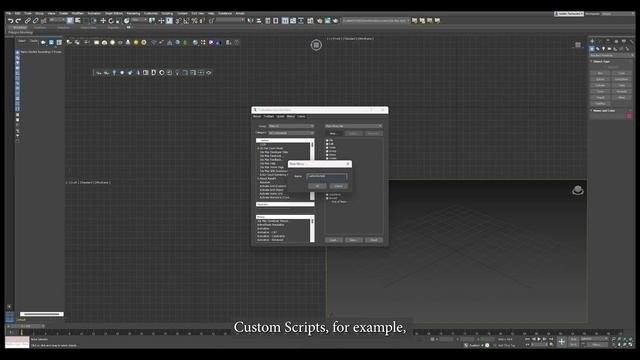Screen dimensions: 640x360
Task: Click the object color swatch
Action: tap(629, 116)
